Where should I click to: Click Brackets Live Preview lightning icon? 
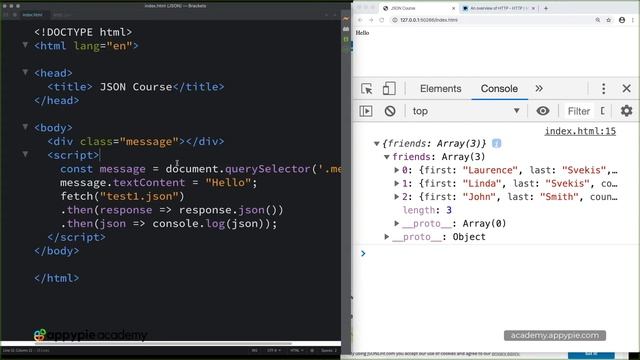346,19
